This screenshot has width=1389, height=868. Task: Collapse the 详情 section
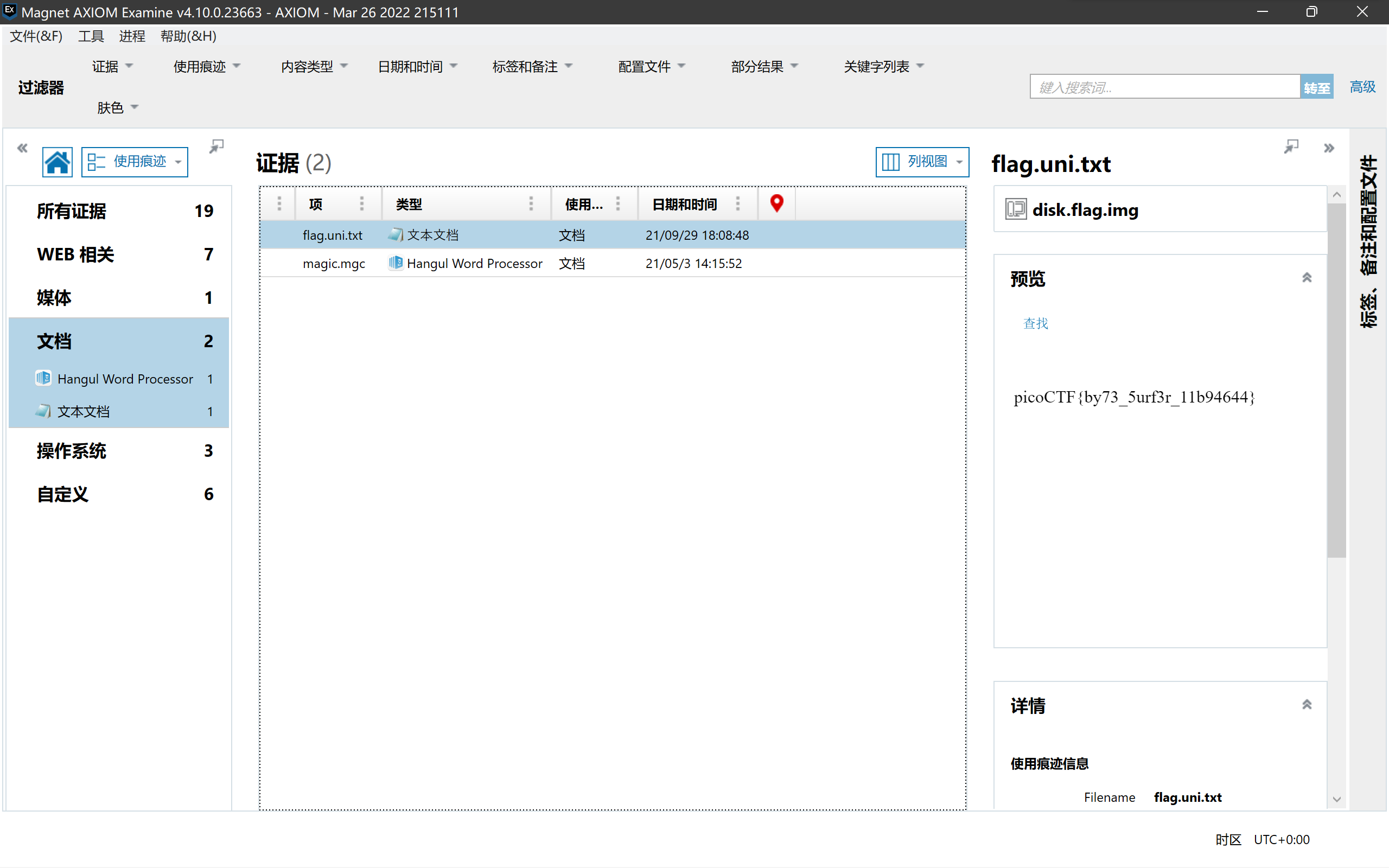(x=1307, y=704)
